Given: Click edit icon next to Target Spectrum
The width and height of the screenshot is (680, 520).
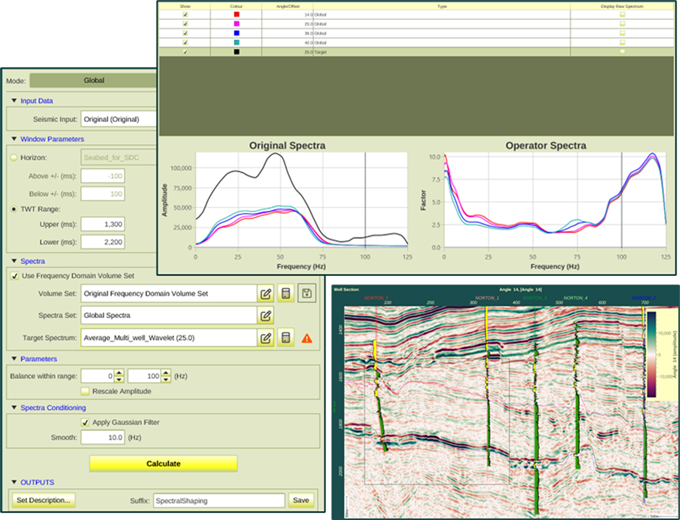Looking at the screenshot, I should 266,337.
